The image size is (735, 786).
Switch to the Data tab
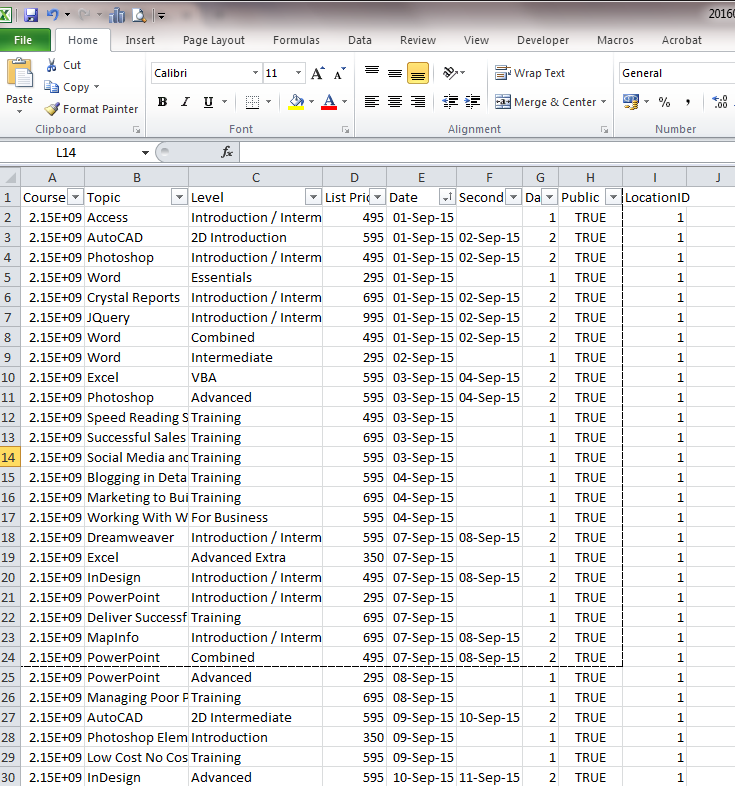click(360, 40)
